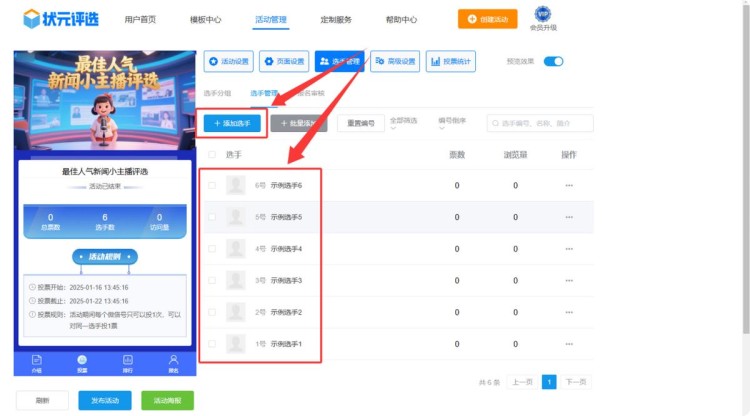The image size is (750, 416).
Task: Open the more options dots for 示例选手3
Action: click(x=569, y=280)
